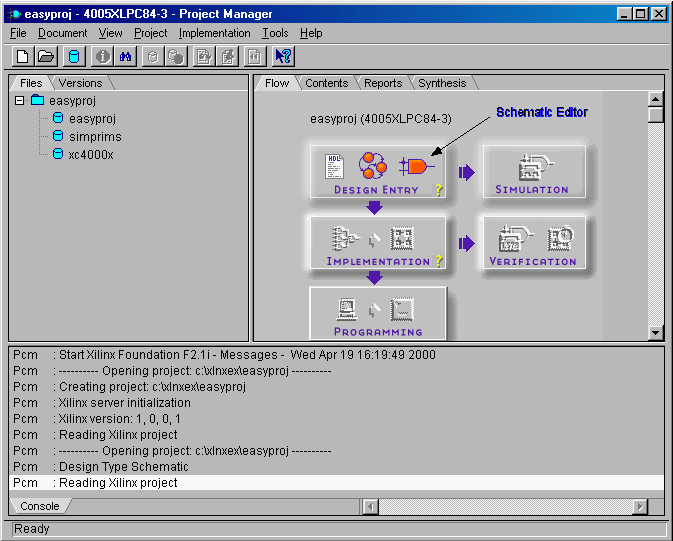Select the simprims library in file tree
Viewport: 673px width, 541px height.
(x=94, y=137)
